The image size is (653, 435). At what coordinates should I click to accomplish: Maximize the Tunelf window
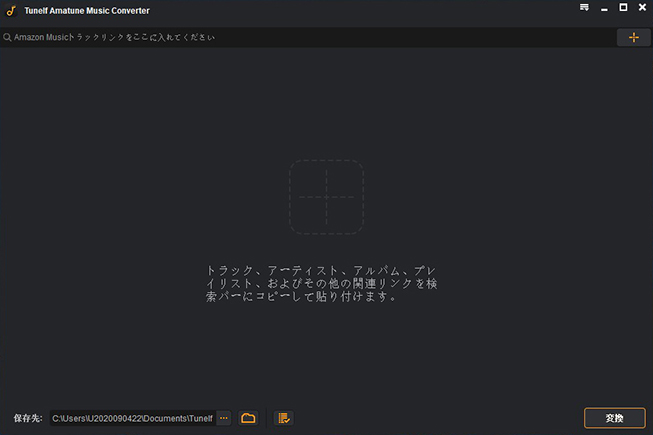623,7
